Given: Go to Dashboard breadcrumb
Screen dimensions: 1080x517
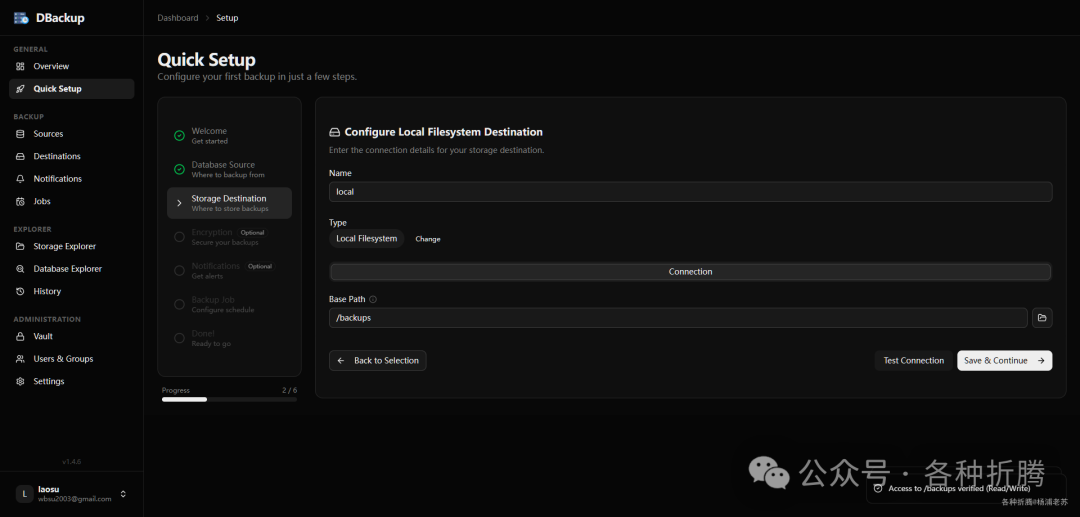Looking at the screenshot, I should tap(178, 18).
